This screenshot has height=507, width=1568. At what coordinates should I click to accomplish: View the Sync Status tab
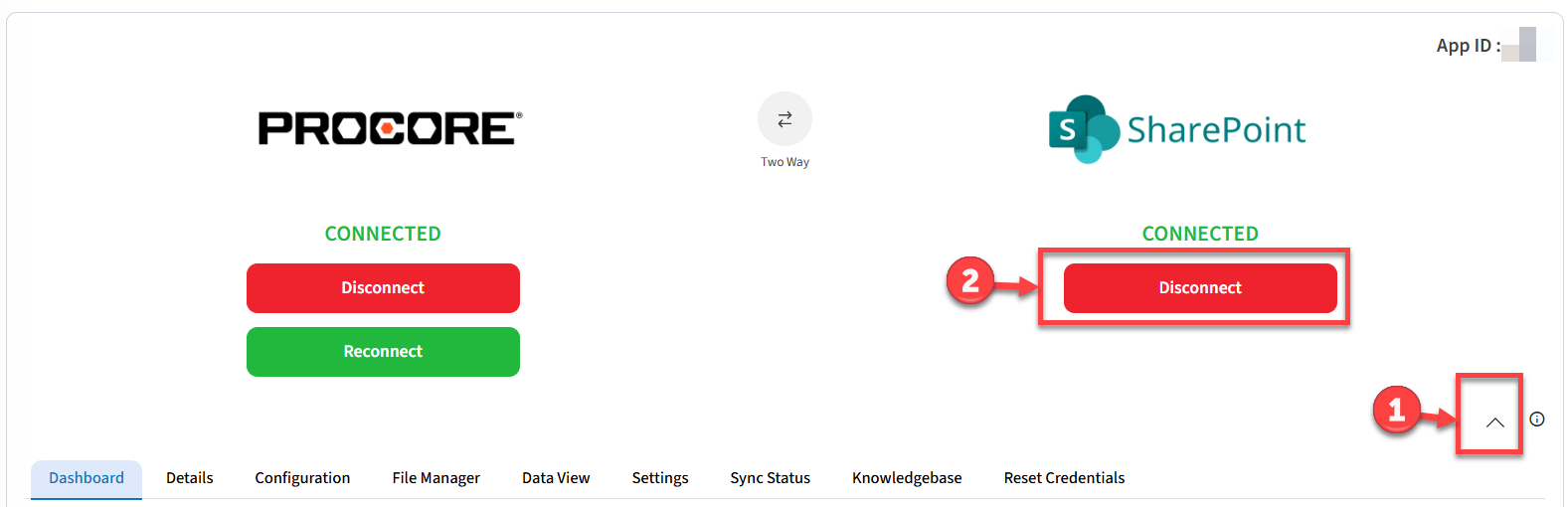click(771, 478)
